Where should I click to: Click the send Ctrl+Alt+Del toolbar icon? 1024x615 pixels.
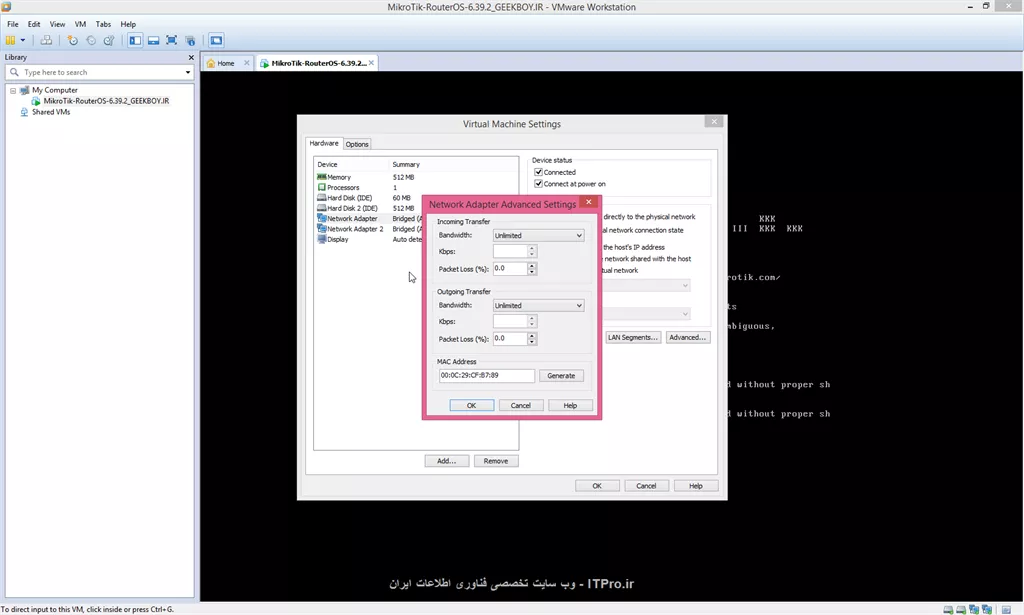[x=46, y=40]
